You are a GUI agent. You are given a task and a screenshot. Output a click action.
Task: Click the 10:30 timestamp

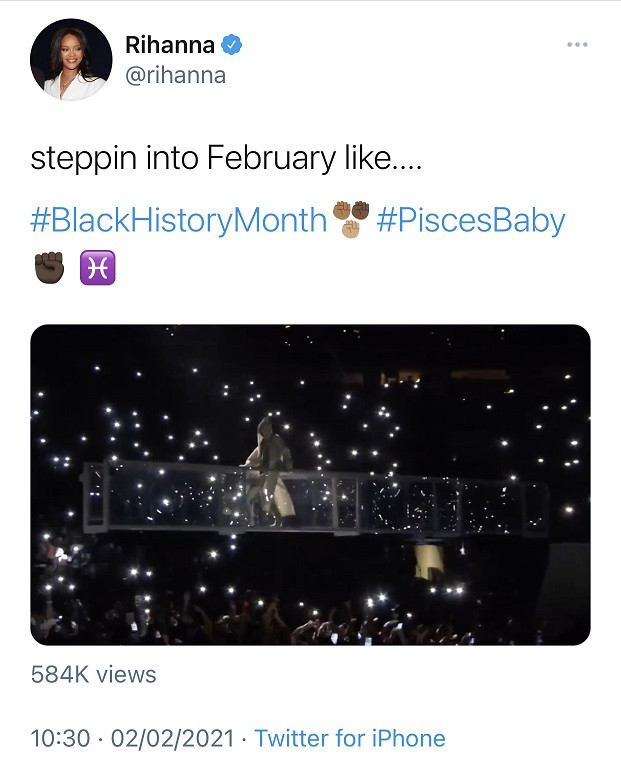[x=56, y=739]
